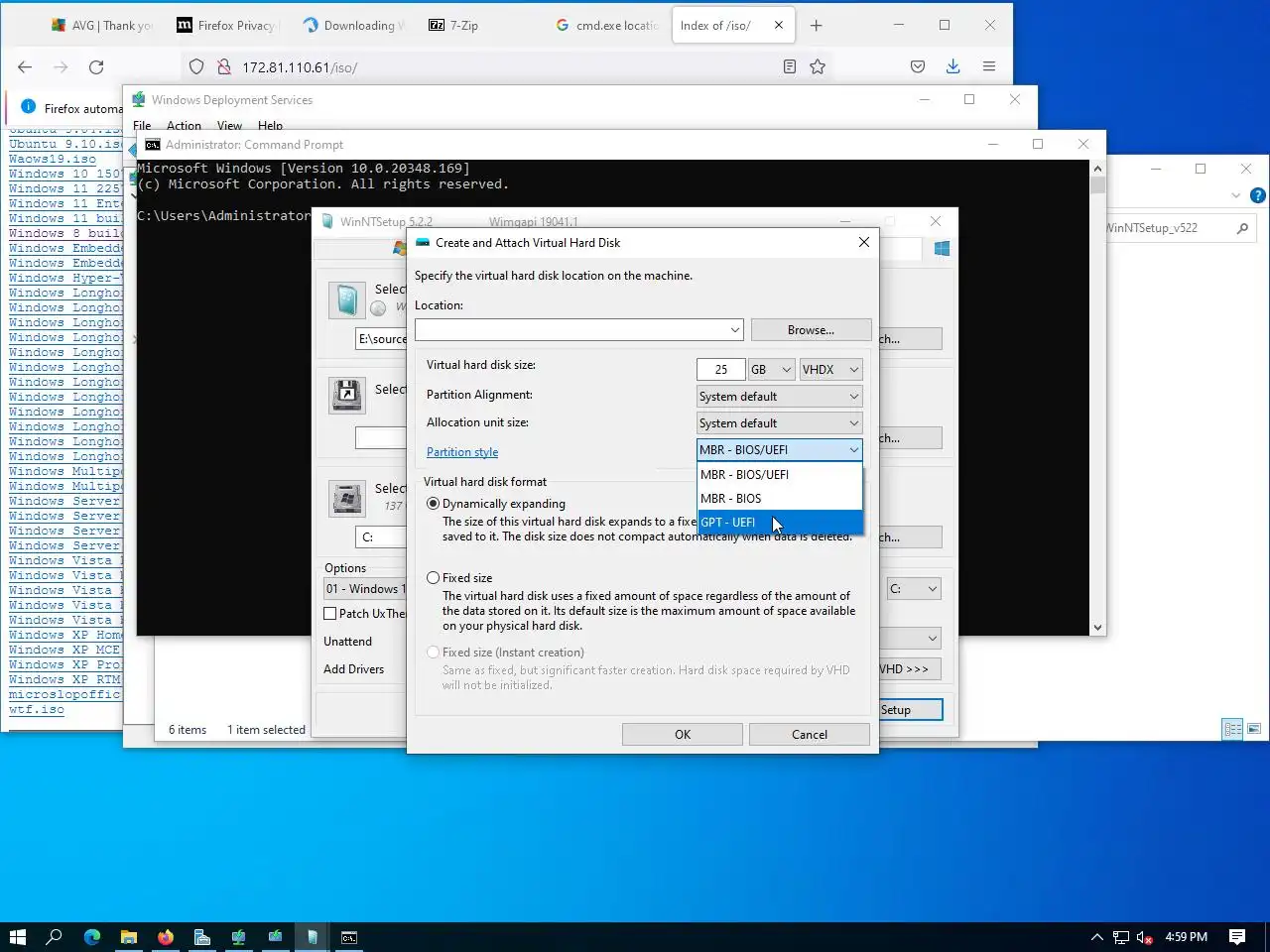Expand the Explorer ribbon chevron
Viewport: 1270px width, 952px height.
pyautogui.click(x=1236, y=195)
